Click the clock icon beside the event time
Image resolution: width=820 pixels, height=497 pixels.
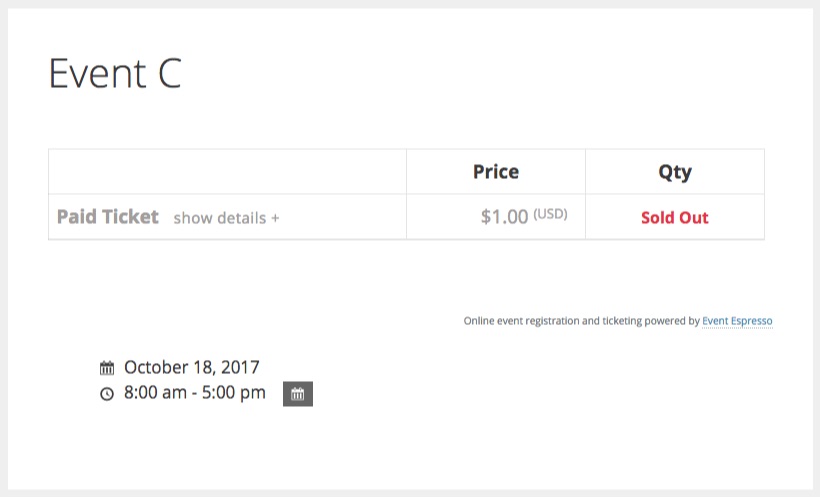tap(107, 393)
